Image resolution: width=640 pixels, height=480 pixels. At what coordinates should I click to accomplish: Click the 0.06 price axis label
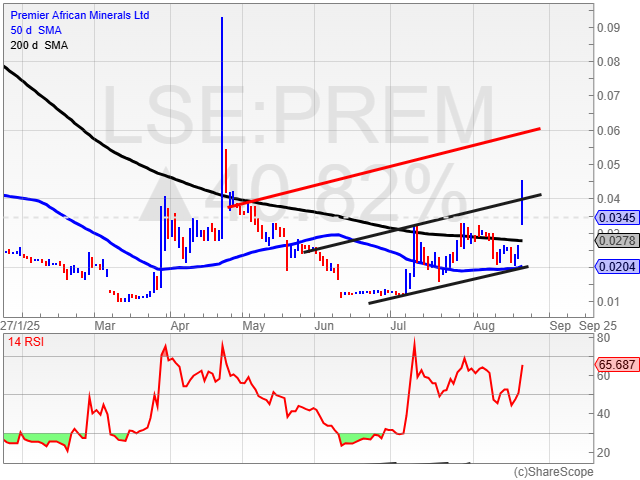[608, 131]
